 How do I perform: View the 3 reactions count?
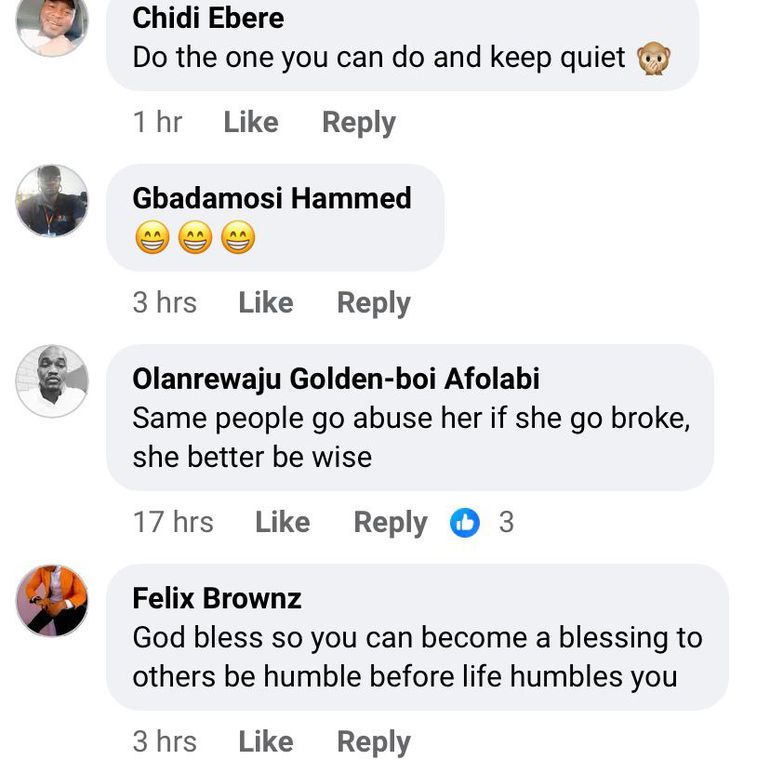tap(506, 522)
